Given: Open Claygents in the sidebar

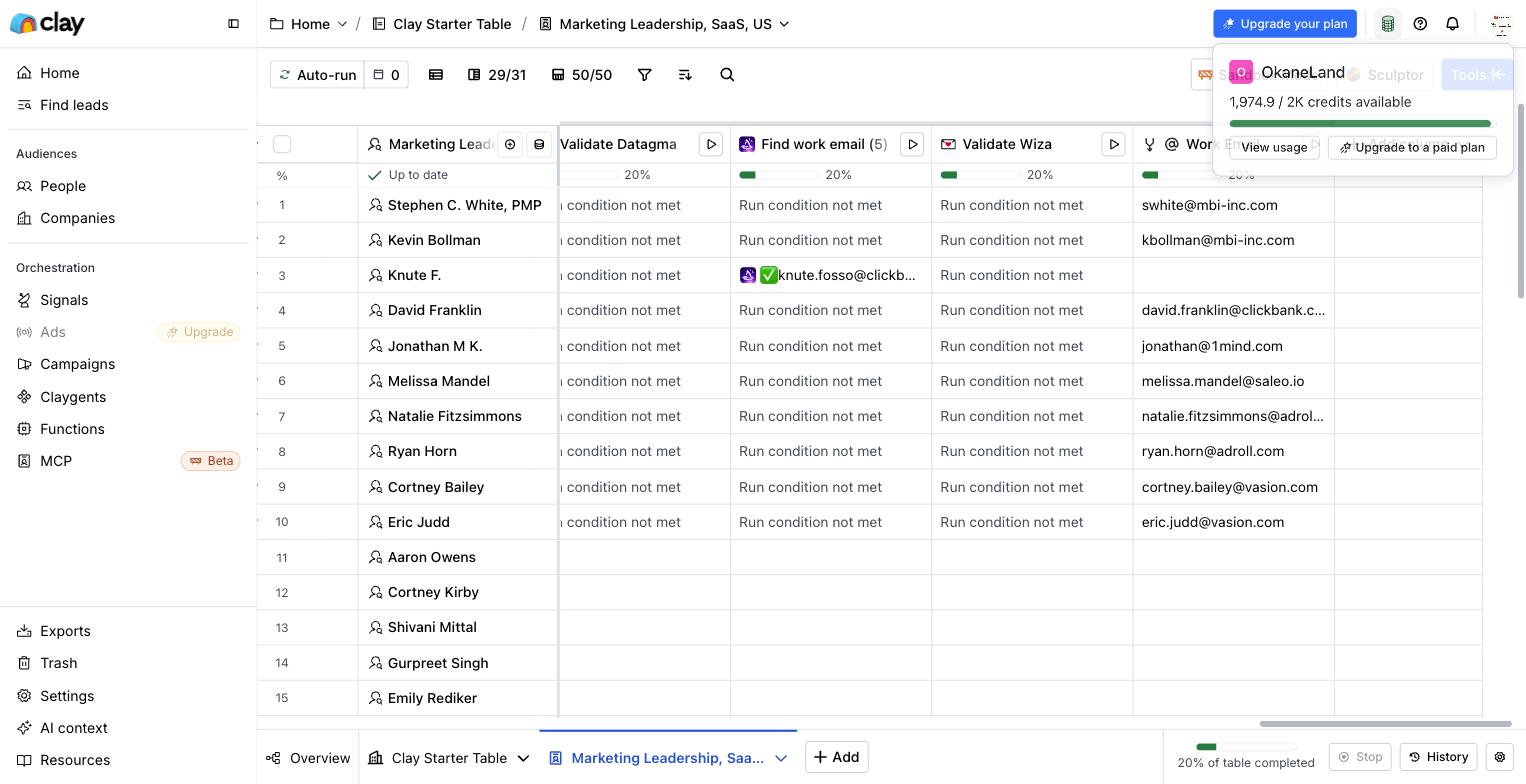Looking at the screenshot, I should [x=128, y=397].
